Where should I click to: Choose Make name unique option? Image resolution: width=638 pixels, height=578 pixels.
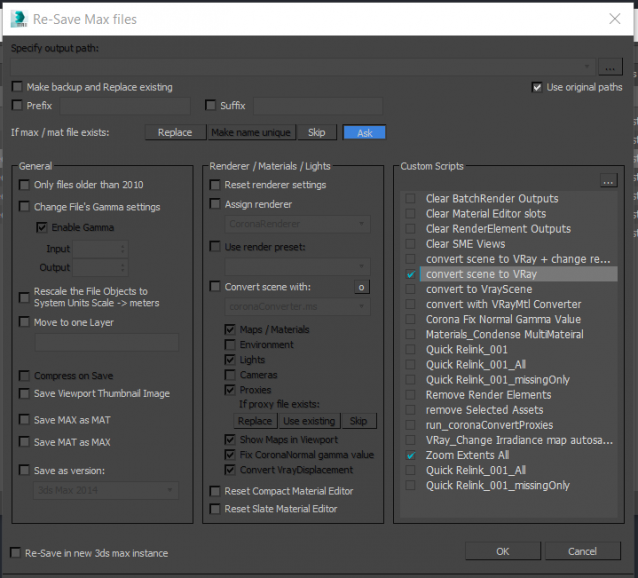251,133
